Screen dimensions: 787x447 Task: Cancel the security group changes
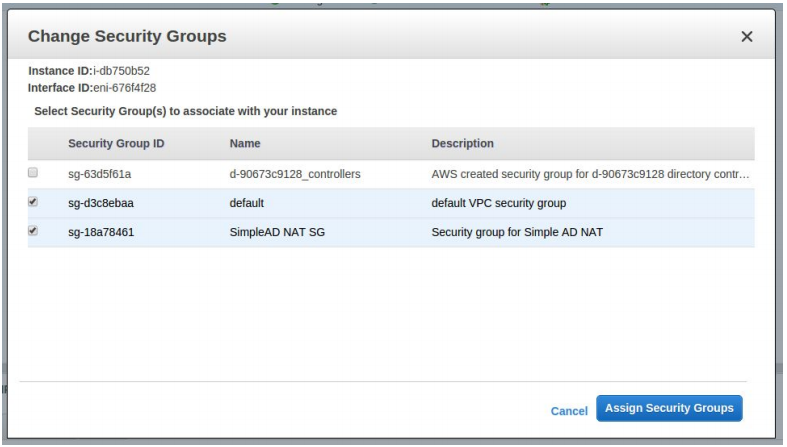pyautogui.click(x=568, y=411)
